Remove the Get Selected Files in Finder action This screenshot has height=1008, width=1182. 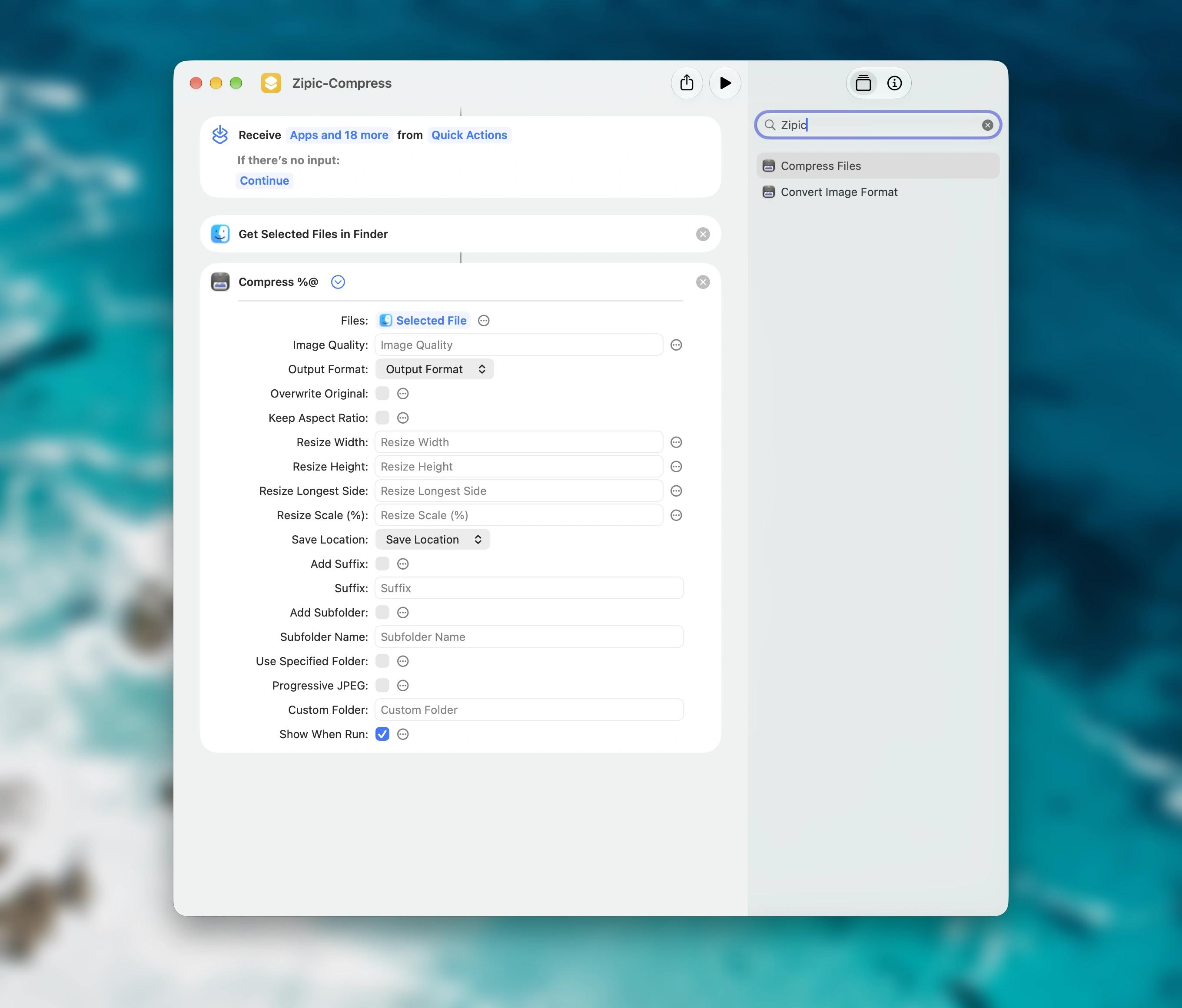point(703,235)
